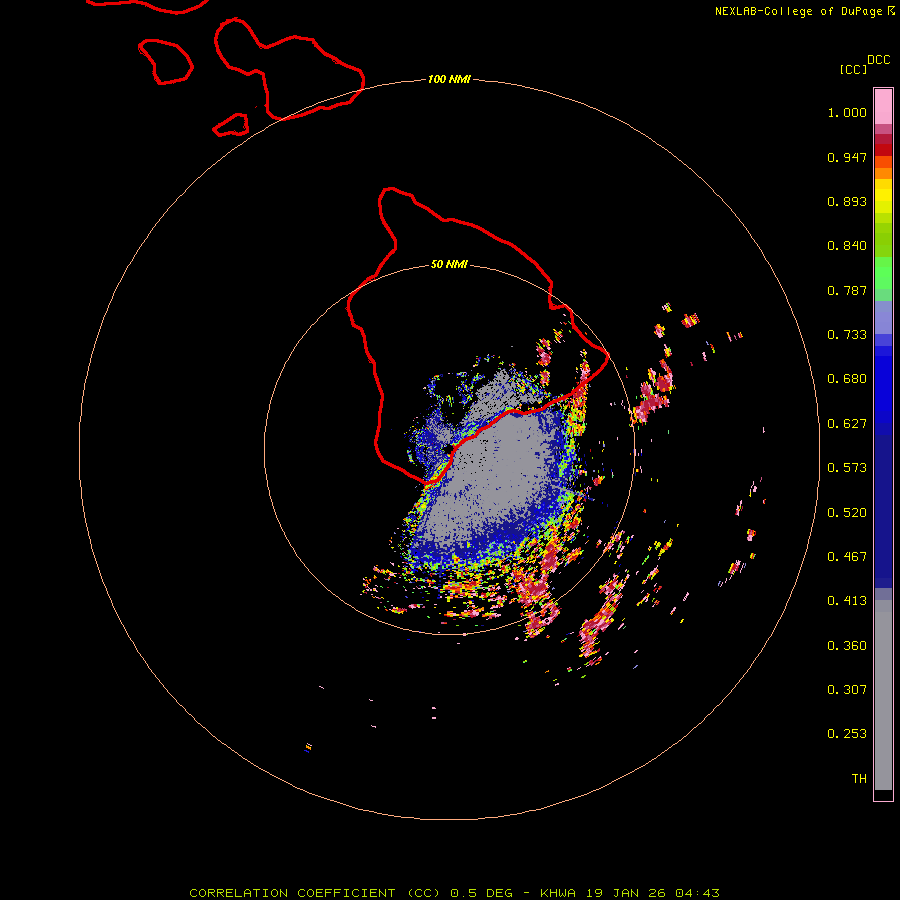Viewport: 900px width, 900px height.
Task: Click the TH threshold label
Action: point(859,779)
